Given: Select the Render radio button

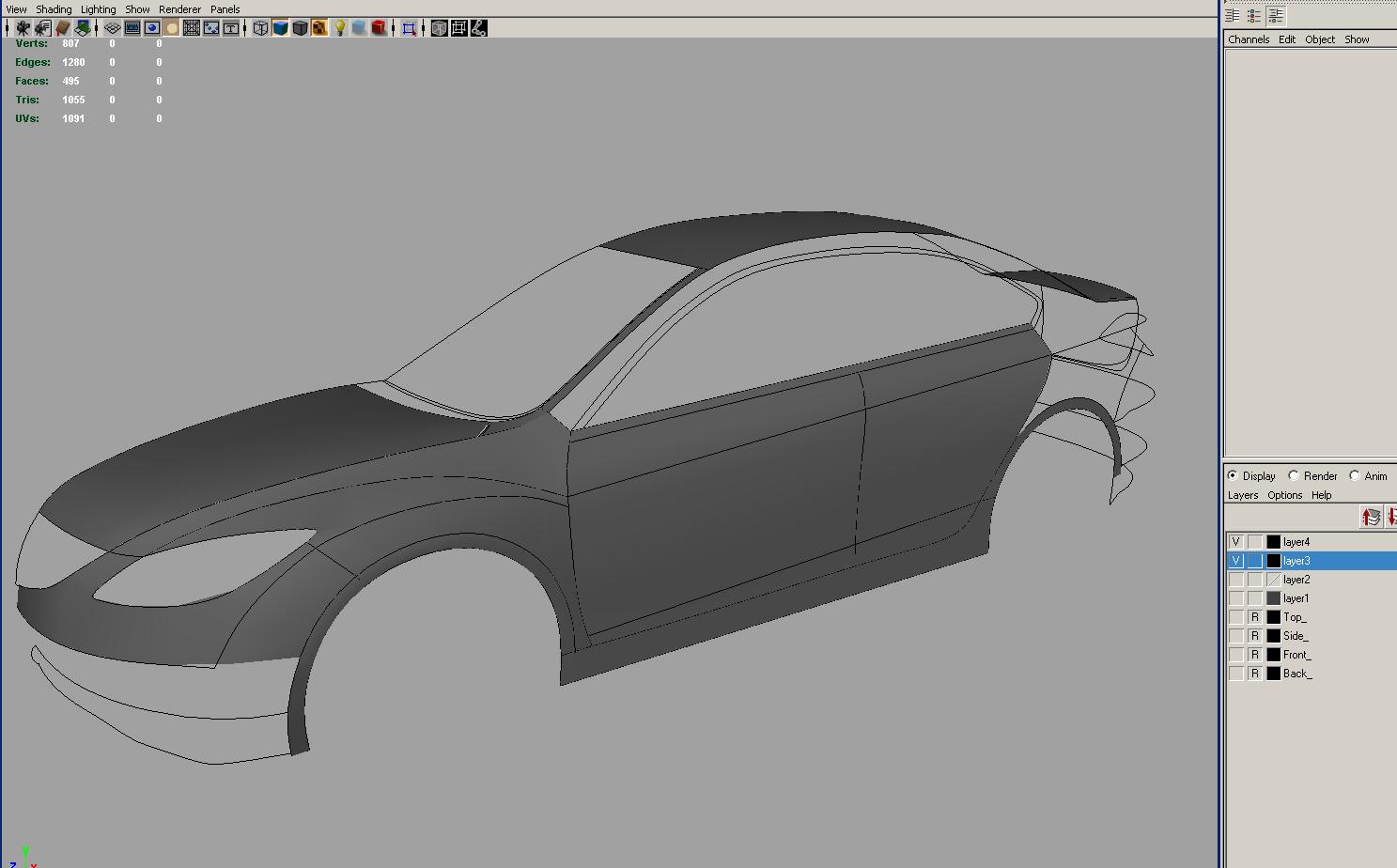Looking at the screenshot, I should pyautogui.click(x=1294, y=475).
